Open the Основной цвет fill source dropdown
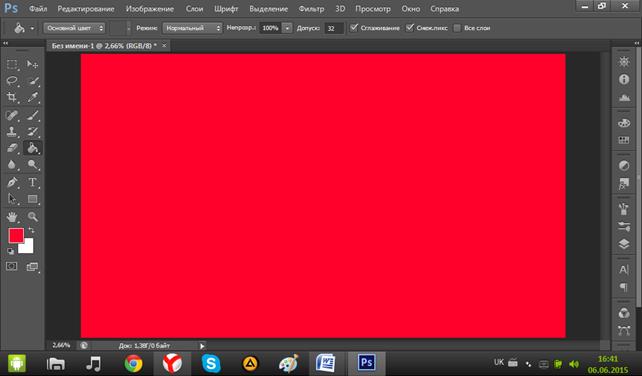Image resolution: width=642 pixels, height=376 pixels. tap(75, 28)
